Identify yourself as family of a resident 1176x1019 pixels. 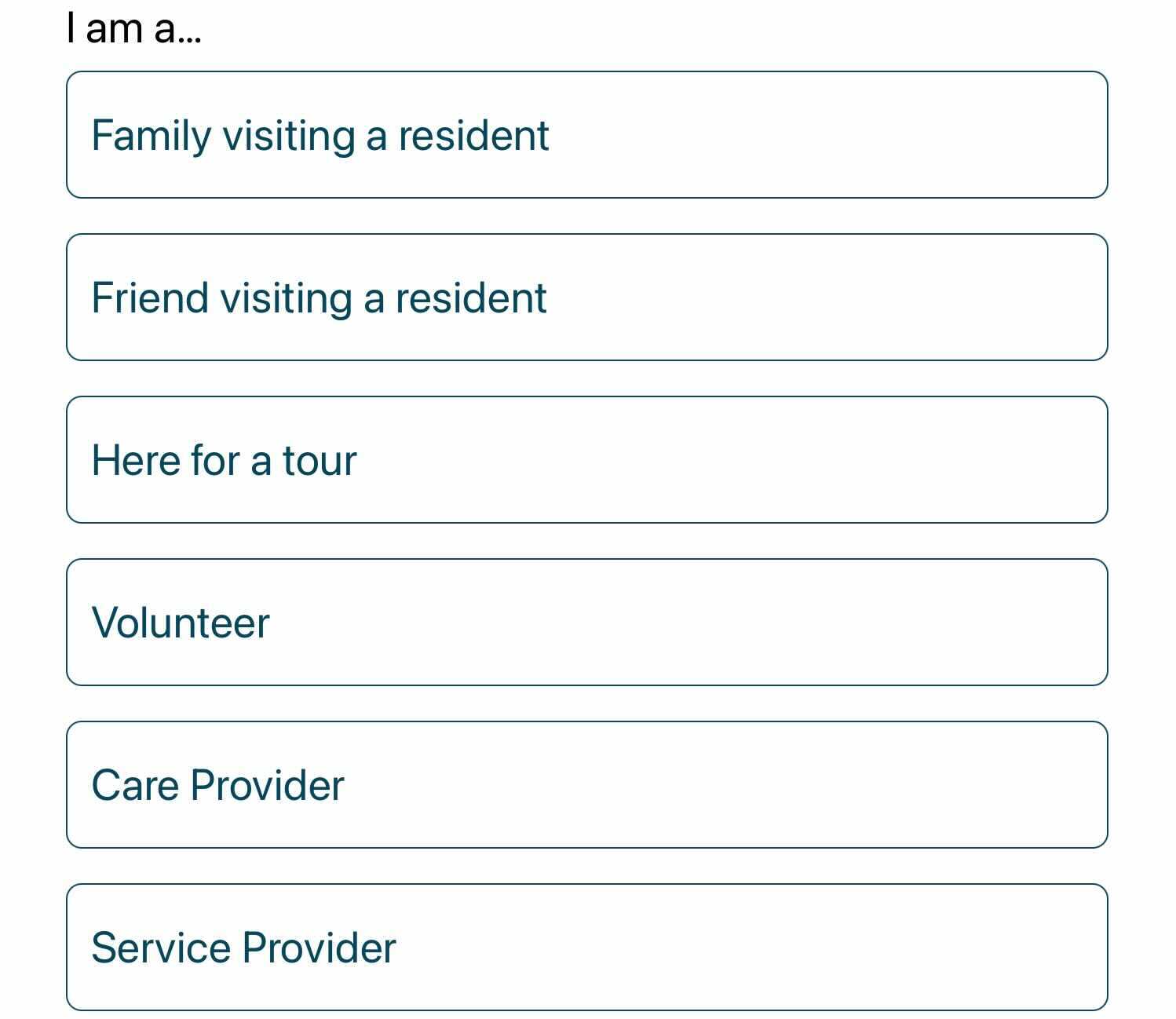(x=587, y=135)
